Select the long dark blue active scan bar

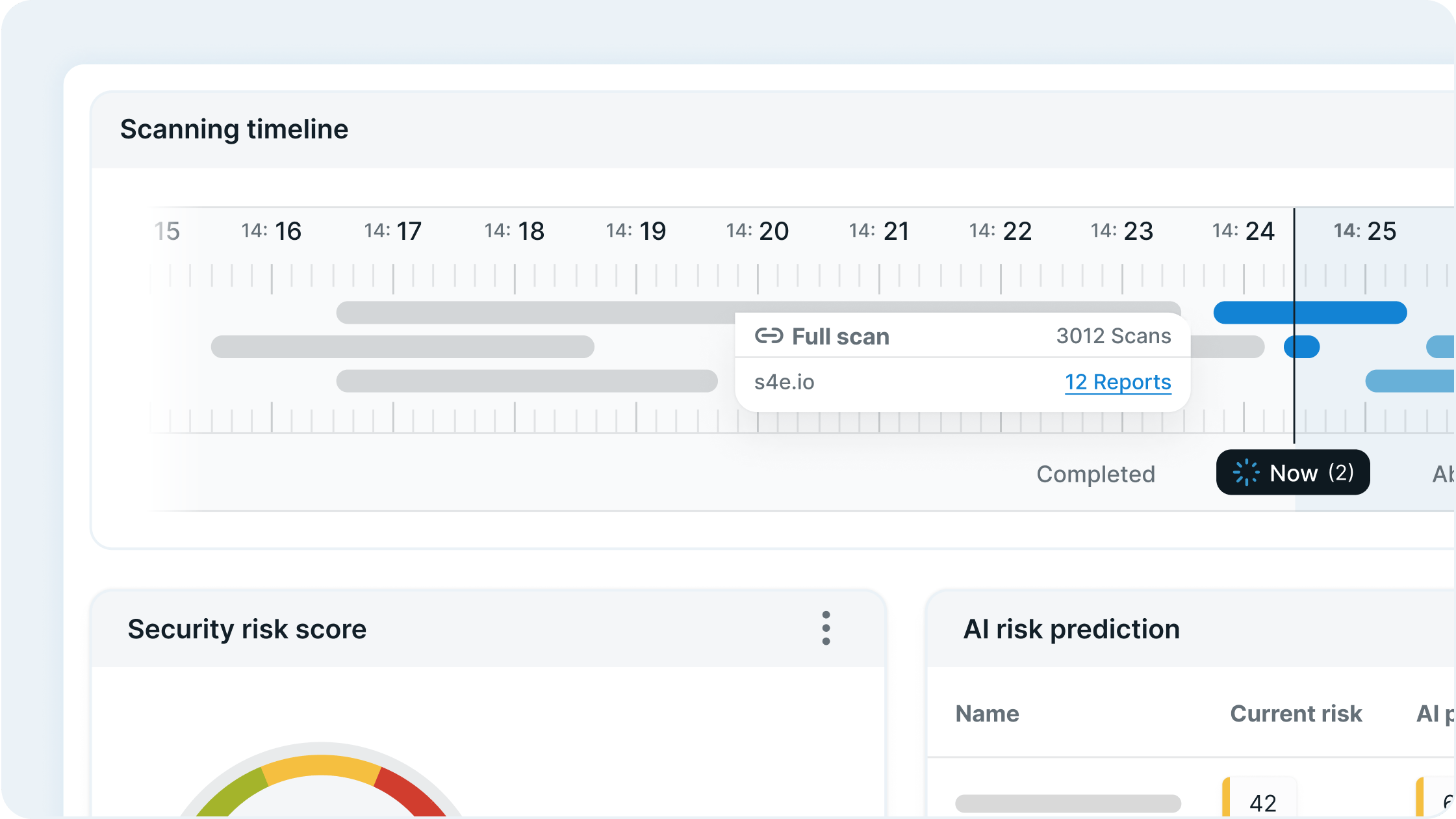pyautogui.click(x=1310, y=313)
